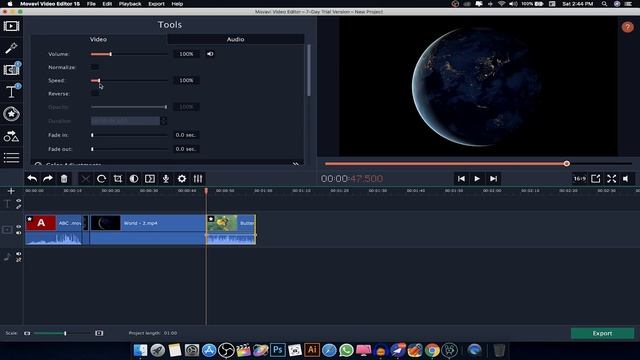The height and width of the screenshot is (360, 640).
Task: Click the Undo arrow in toolbar
Action: [32, 179]
